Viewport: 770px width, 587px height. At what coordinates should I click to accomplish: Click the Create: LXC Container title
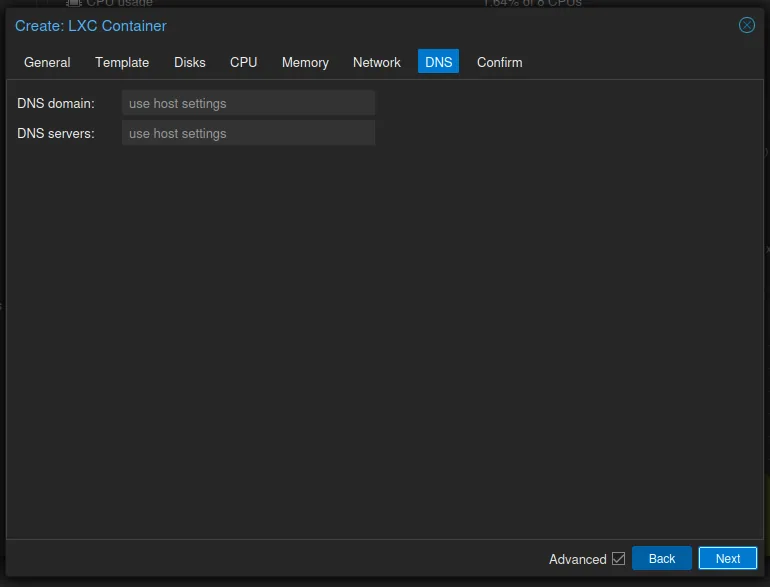pyautogui.click(x=91, y=26)
